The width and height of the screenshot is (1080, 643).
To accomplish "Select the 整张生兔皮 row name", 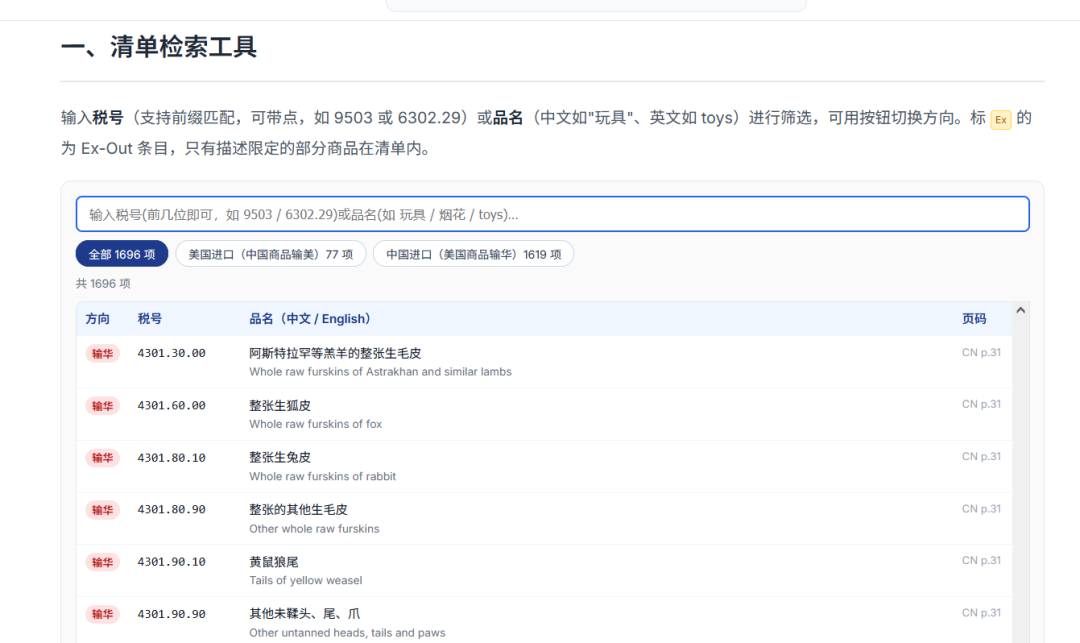I will 280,457.
